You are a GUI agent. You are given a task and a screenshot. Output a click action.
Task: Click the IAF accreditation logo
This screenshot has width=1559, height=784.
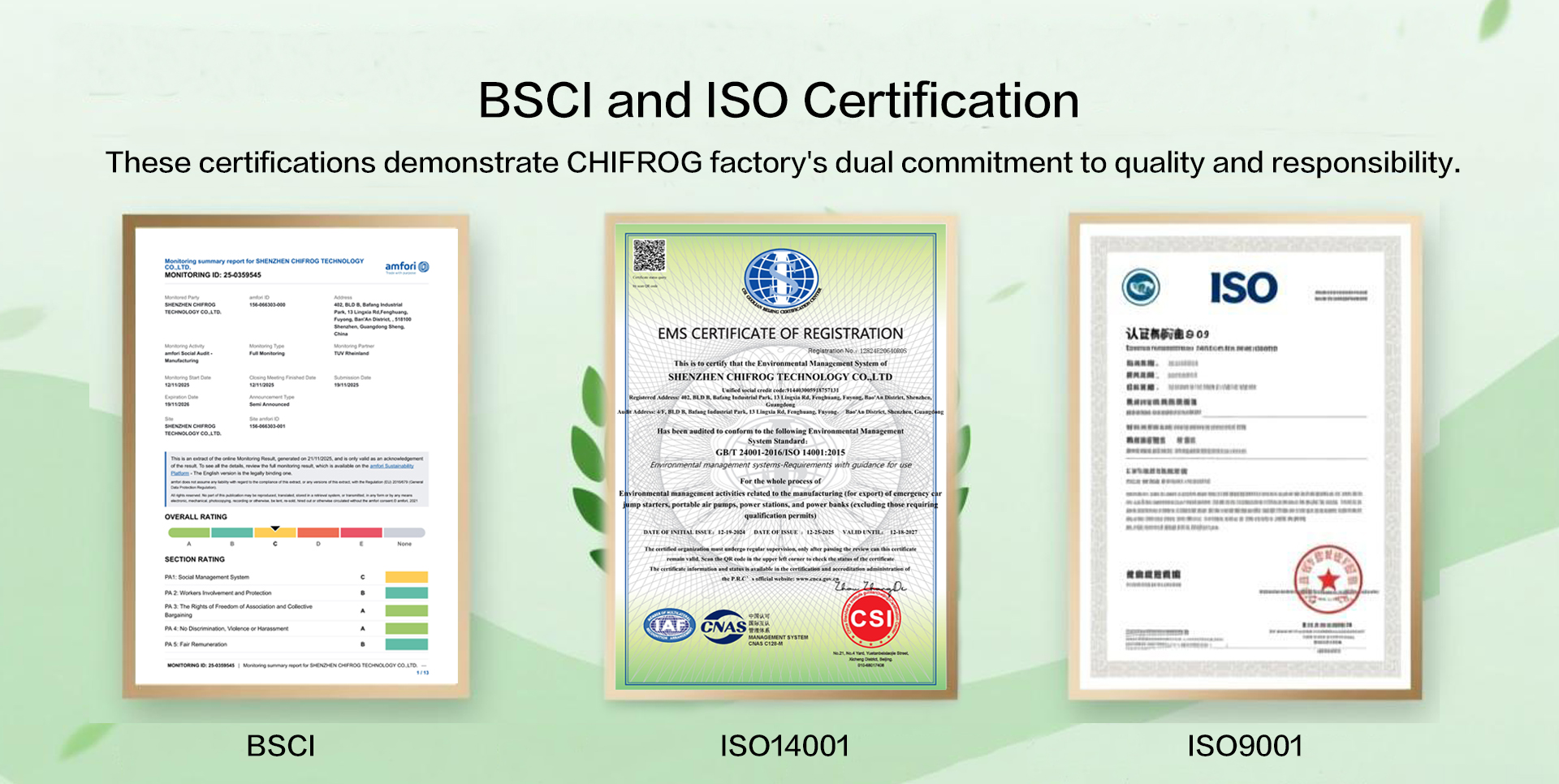tap(669, 626)
